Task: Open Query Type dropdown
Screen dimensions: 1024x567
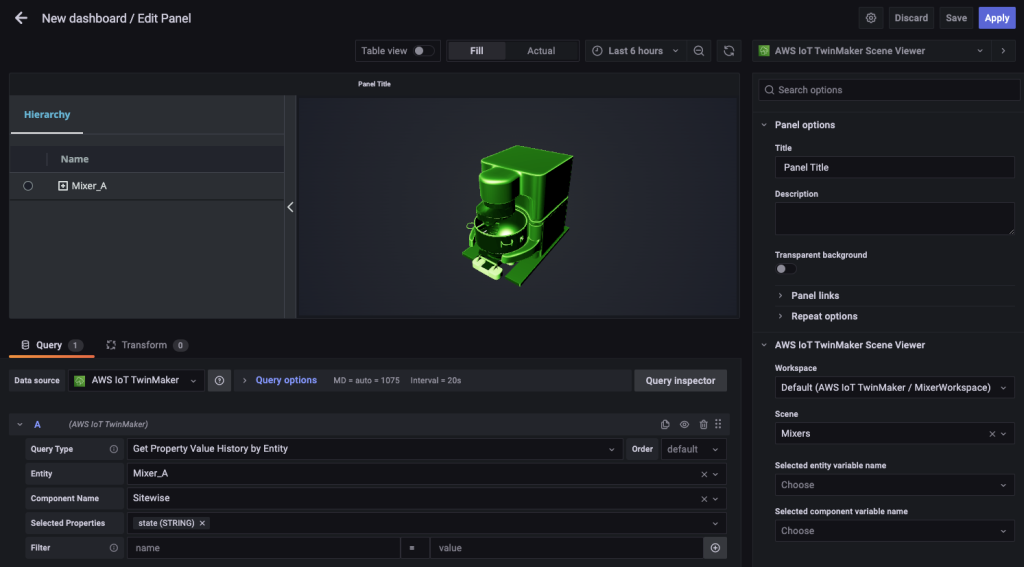Action: (x=374, y=449)
